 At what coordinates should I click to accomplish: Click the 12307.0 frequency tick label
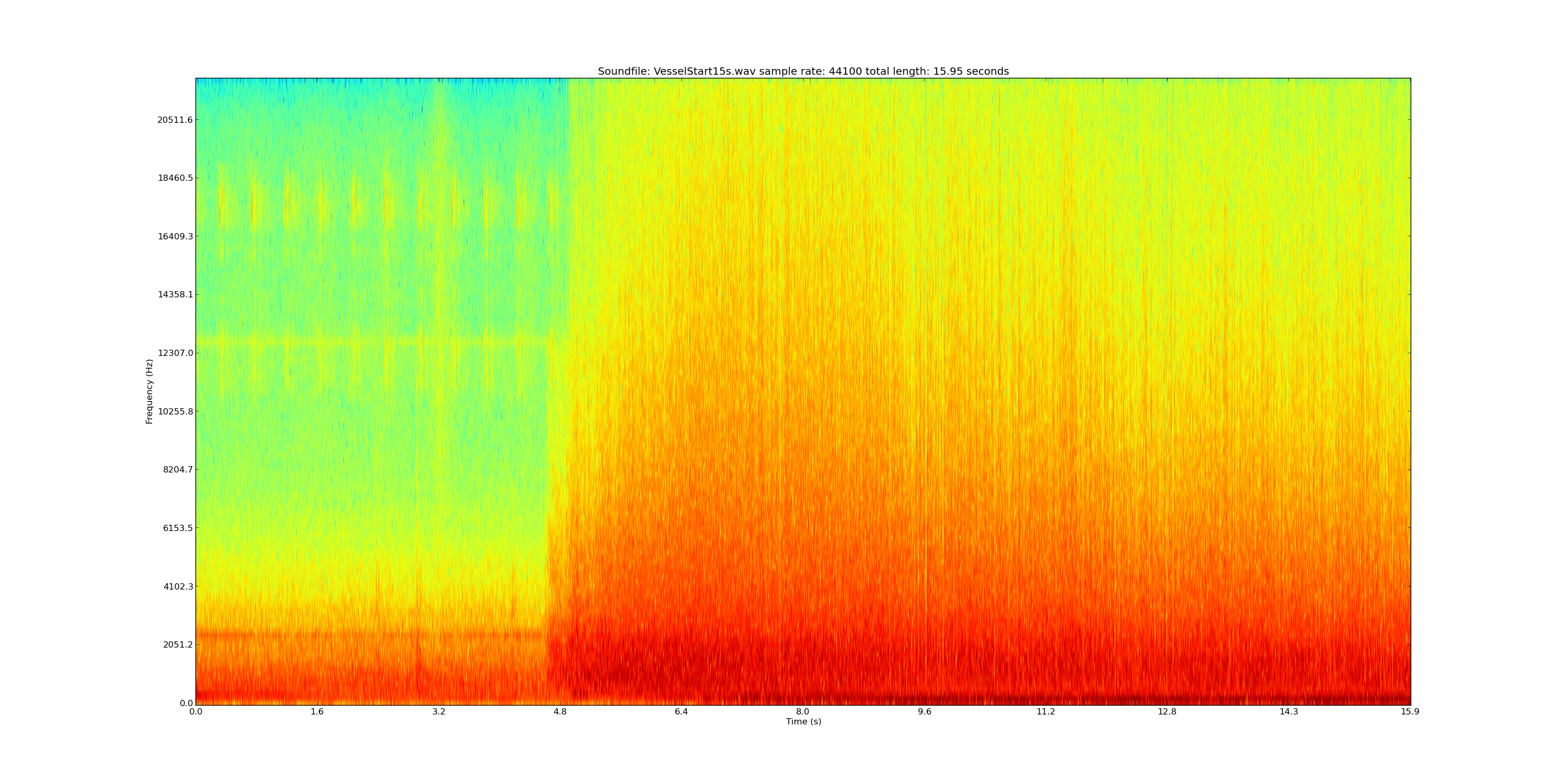(175, 353)
